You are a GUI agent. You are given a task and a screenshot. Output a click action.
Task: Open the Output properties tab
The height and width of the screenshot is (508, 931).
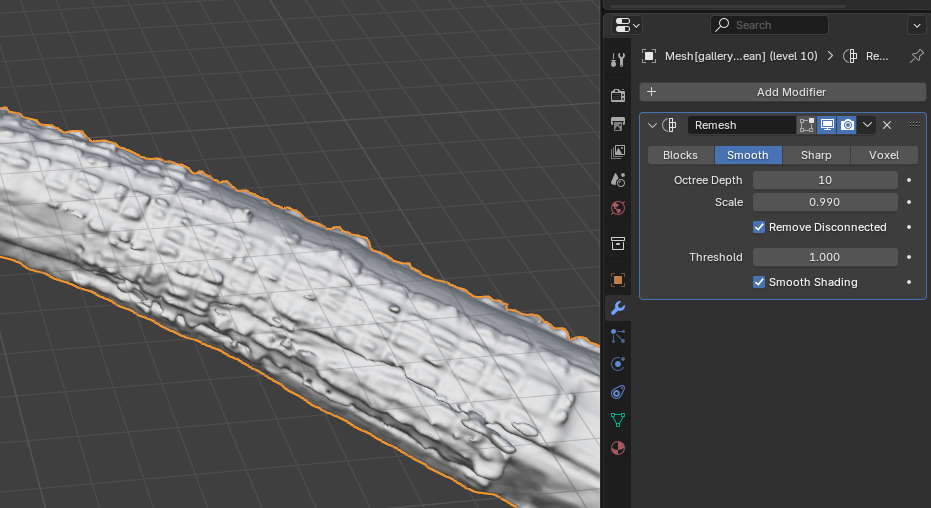click(618, 123)
